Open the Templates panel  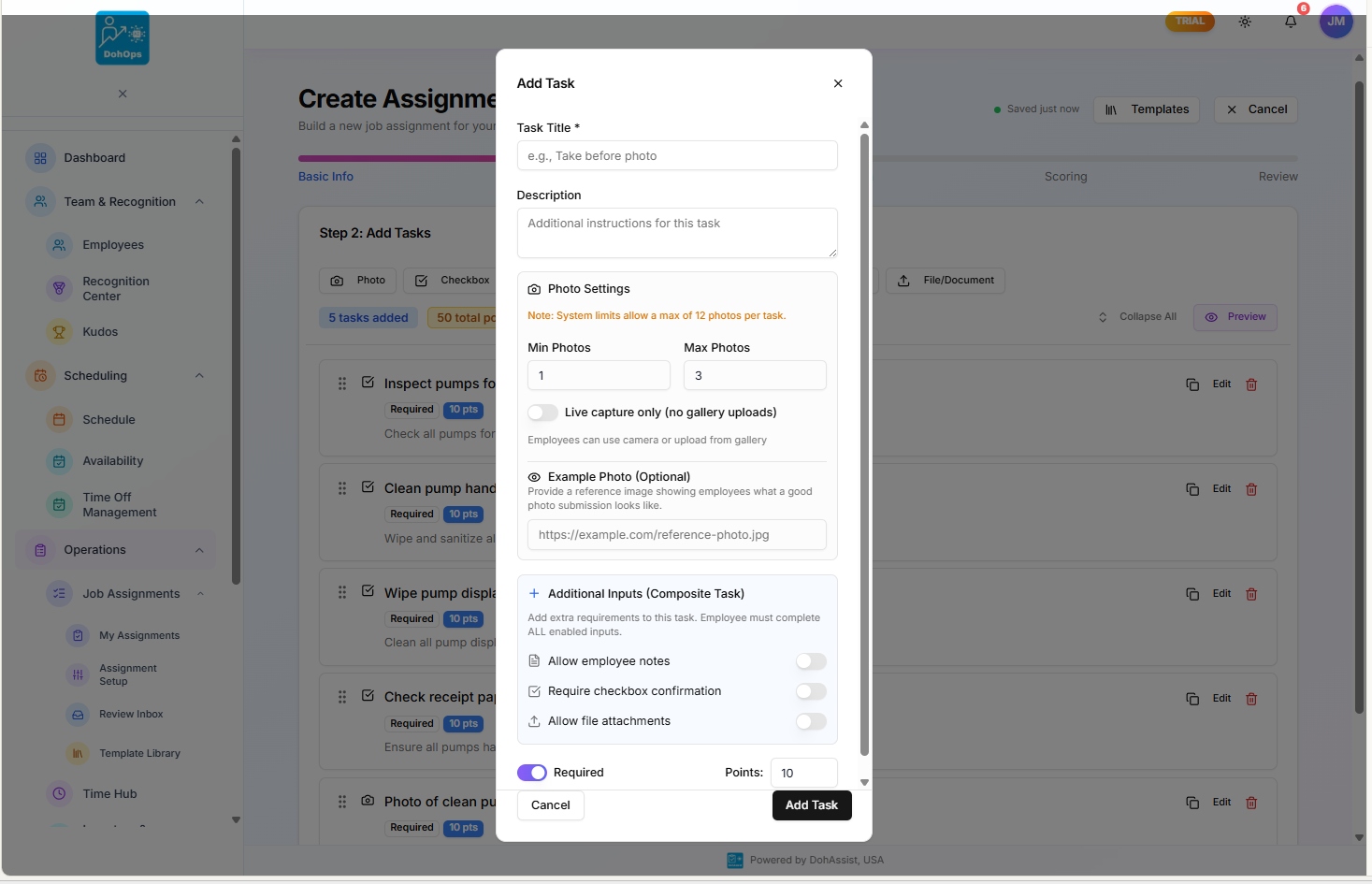(x=1147, y=109)
